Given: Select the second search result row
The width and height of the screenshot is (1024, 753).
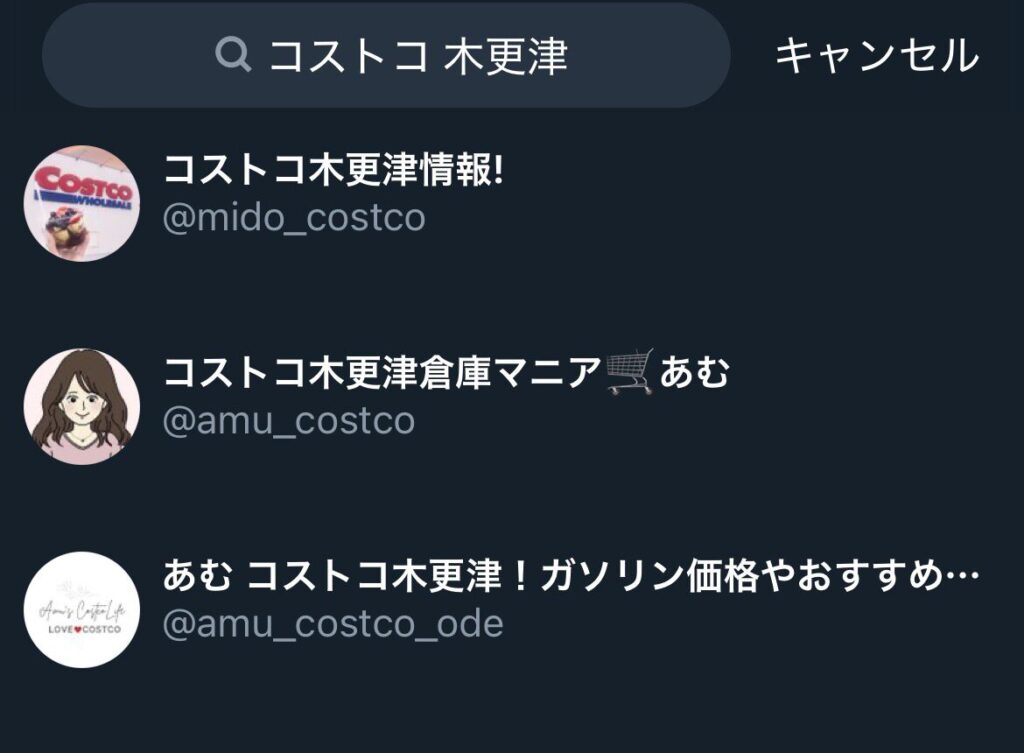Looking at the screenshot, I should (512, 406).
